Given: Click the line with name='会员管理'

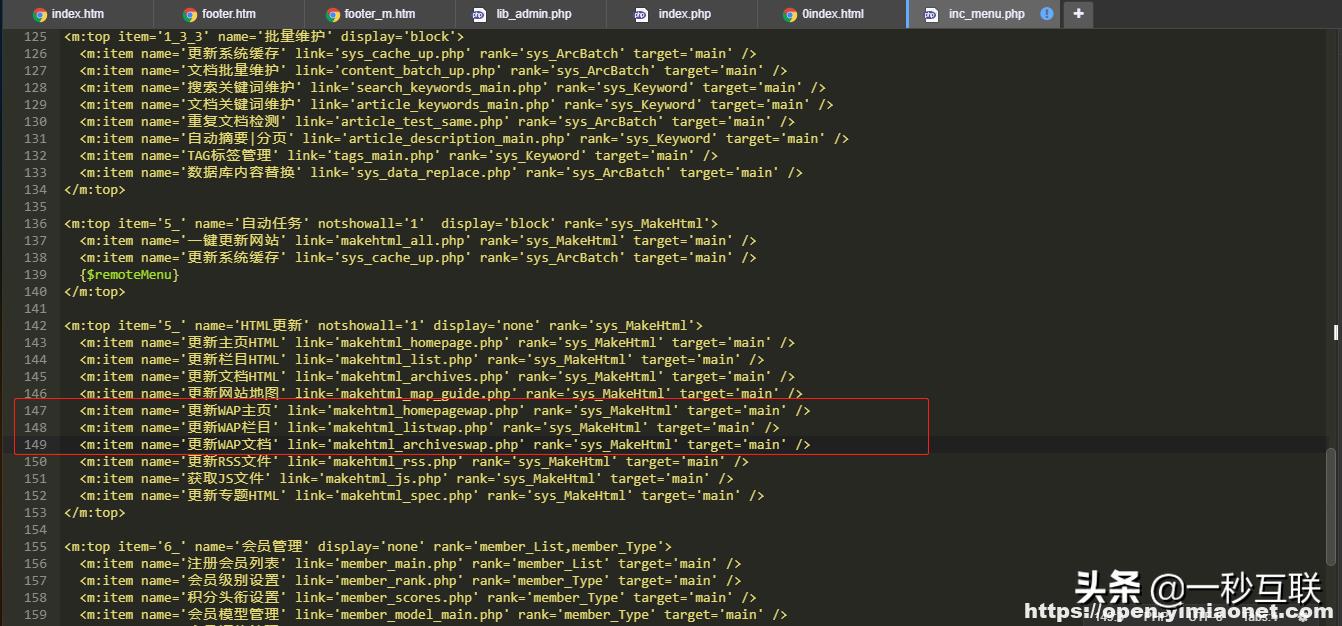Looking at the screenshot, I should pos(368,546).
